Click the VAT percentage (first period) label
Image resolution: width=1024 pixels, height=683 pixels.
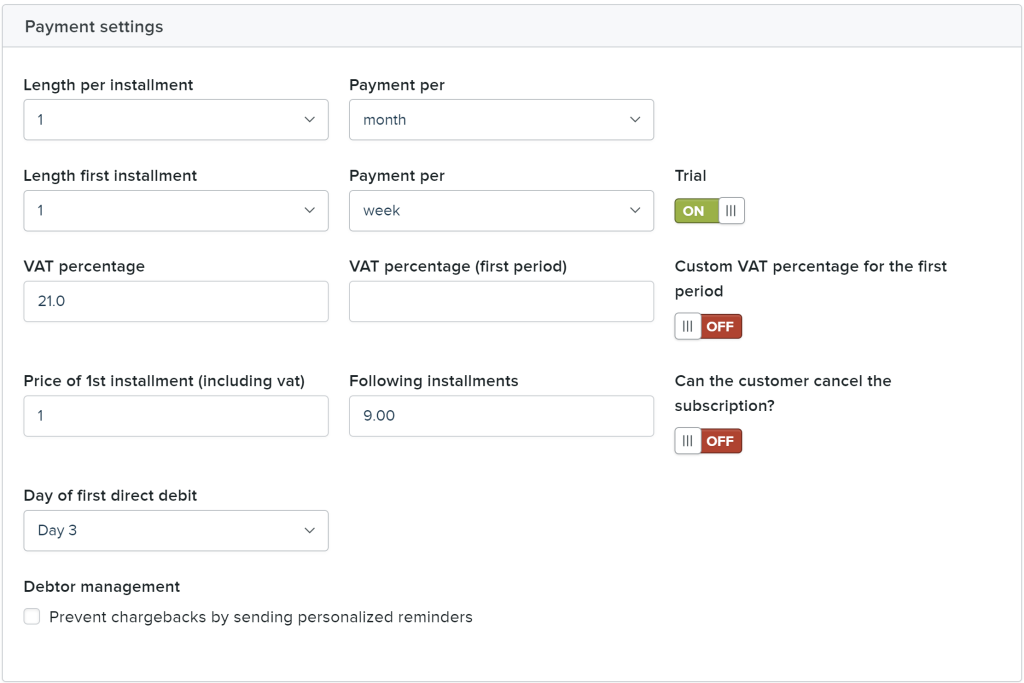[x=458, y=266]
